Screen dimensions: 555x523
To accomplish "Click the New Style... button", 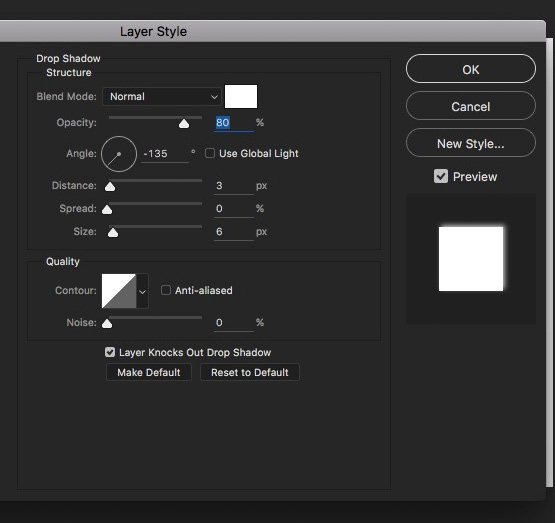I will pyautogui.click(x=471, y=143).
